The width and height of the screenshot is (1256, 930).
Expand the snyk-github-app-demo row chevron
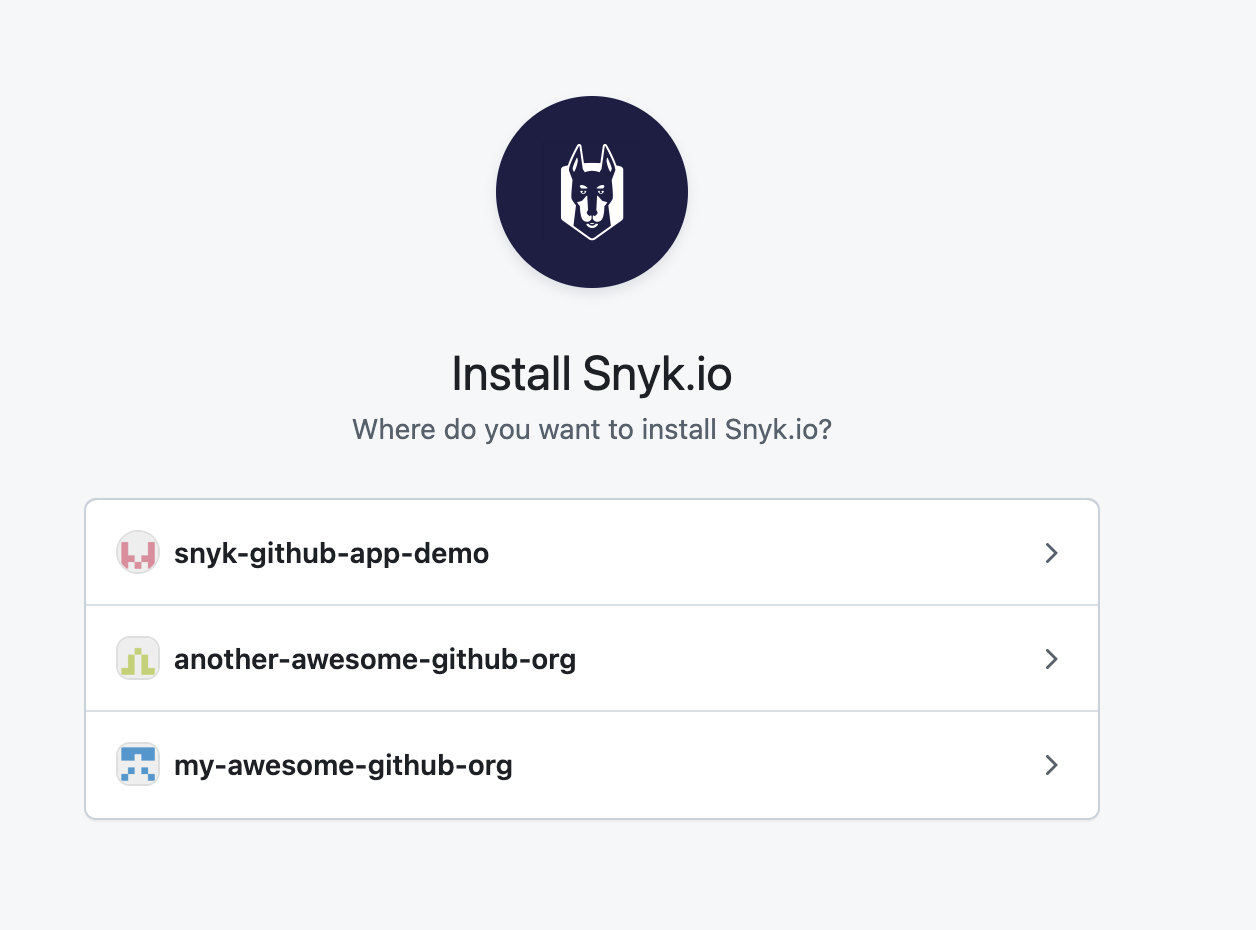tap(1051, 552)
